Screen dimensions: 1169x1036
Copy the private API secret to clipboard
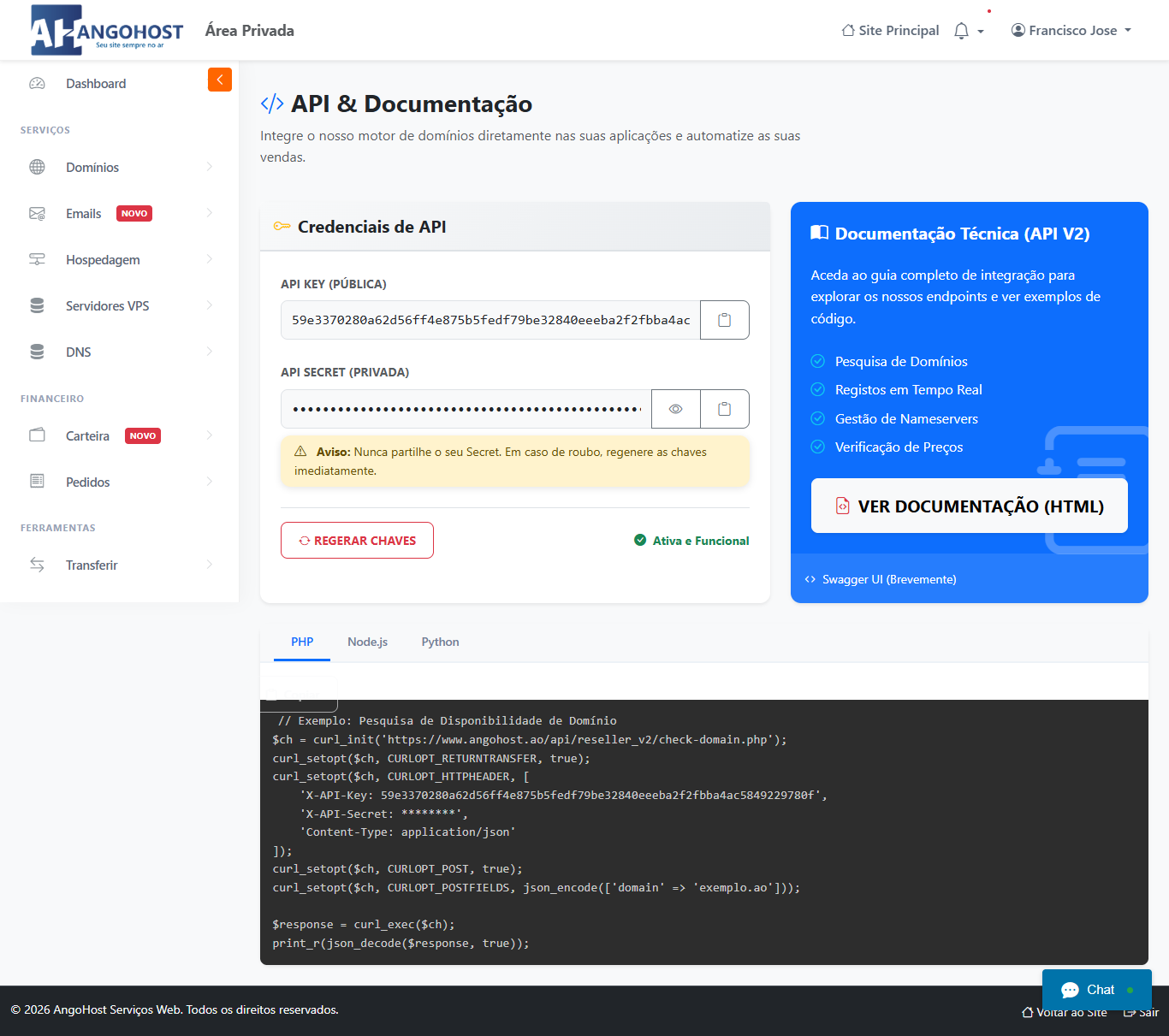(724, 409)
